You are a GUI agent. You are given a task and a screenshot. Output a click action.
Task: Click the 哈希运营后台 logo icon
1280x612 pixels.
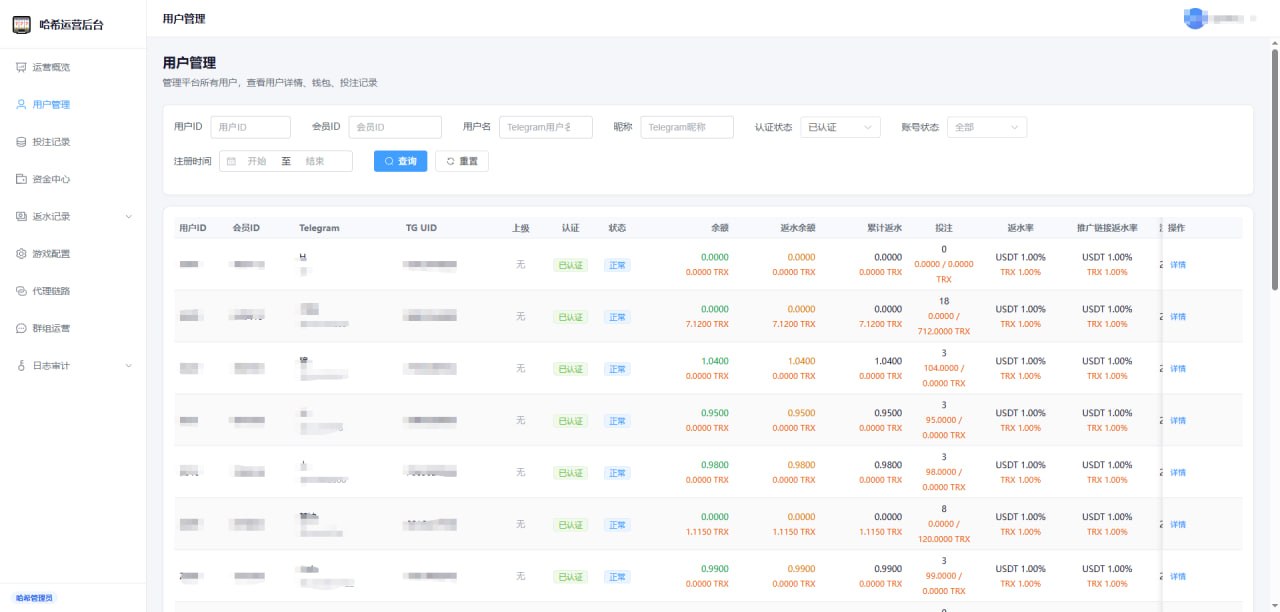coord(21,24)
